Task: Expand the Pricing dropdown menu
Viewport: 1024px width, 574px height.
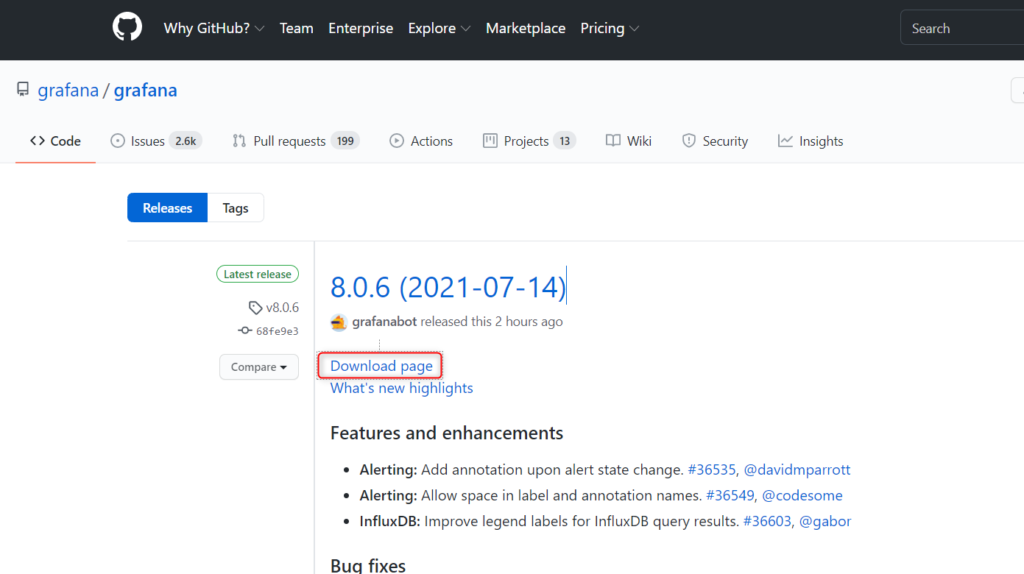Action: (x=609, y=28)
